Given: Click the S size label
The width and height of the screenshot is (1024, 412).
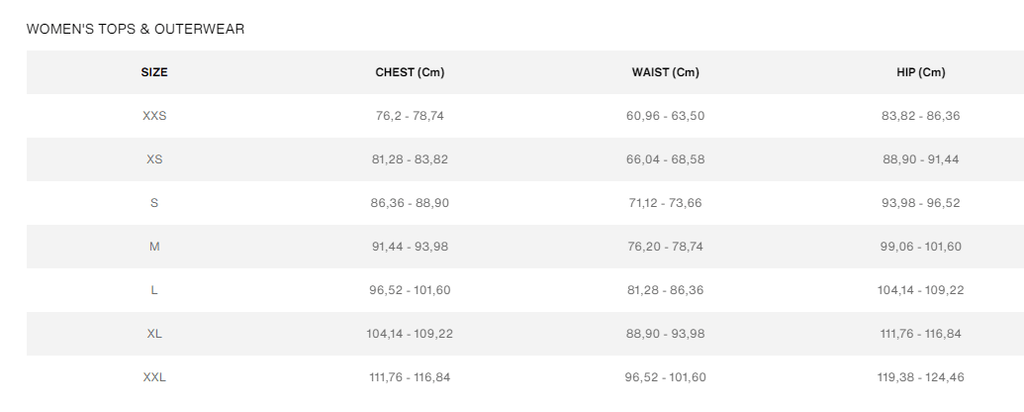Looking at the screenshot, I should tap(154, 203).
